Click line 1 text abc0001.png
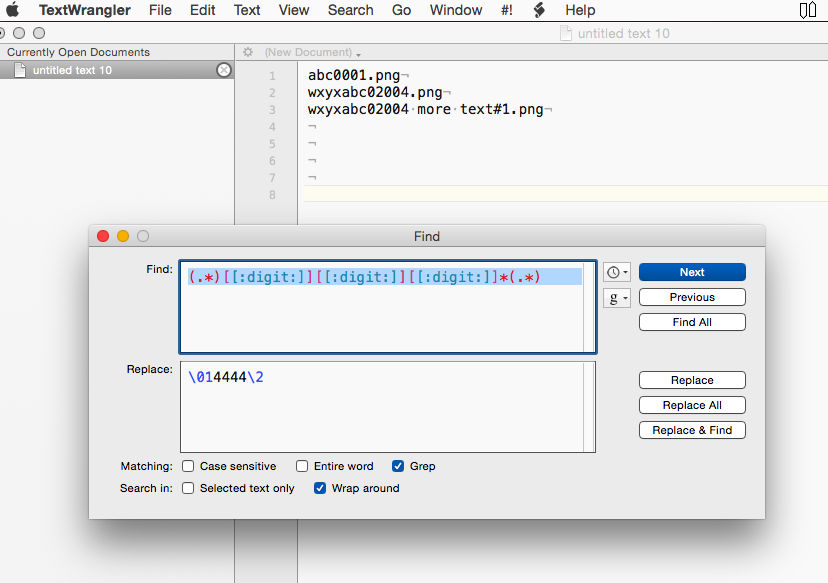This screenshot has width=828, height=583. pos(354,76)
